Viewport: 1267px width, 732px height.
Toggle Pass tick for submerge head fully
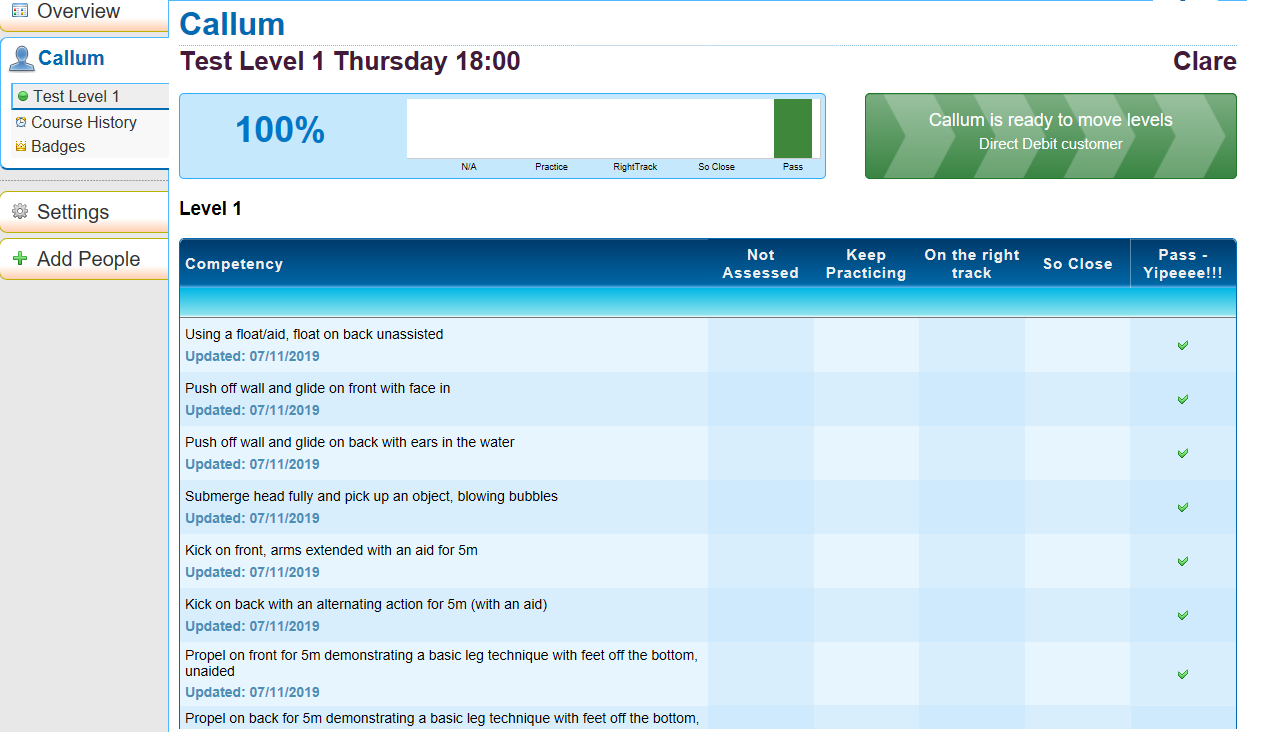click(1183, 507)
